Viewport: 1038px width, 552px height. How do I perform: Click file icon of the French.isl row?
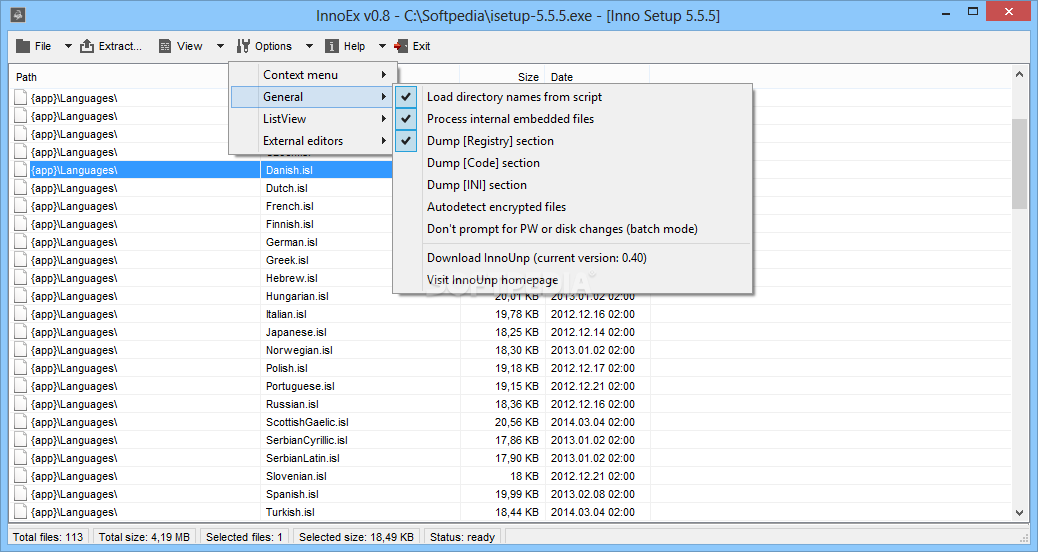click(21, 206)
